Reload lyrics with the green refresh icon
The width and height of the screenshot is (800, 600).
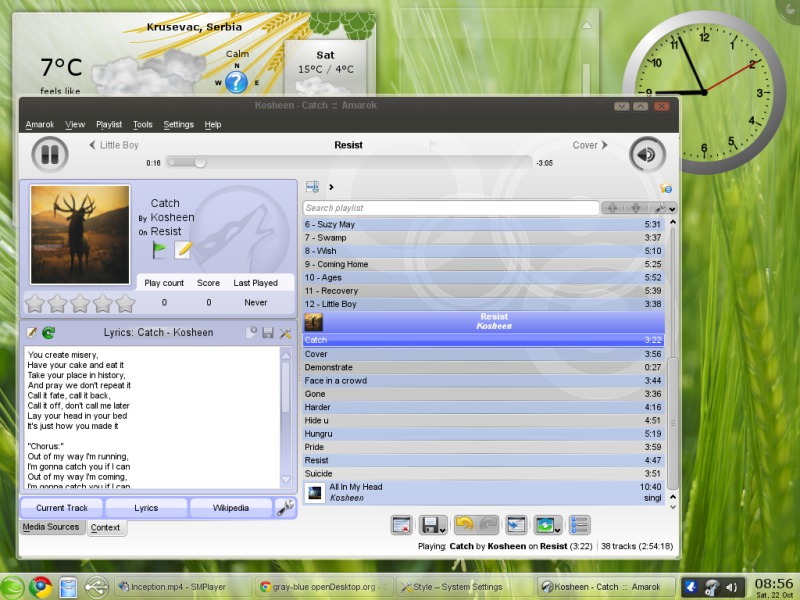tap(48, 333)
